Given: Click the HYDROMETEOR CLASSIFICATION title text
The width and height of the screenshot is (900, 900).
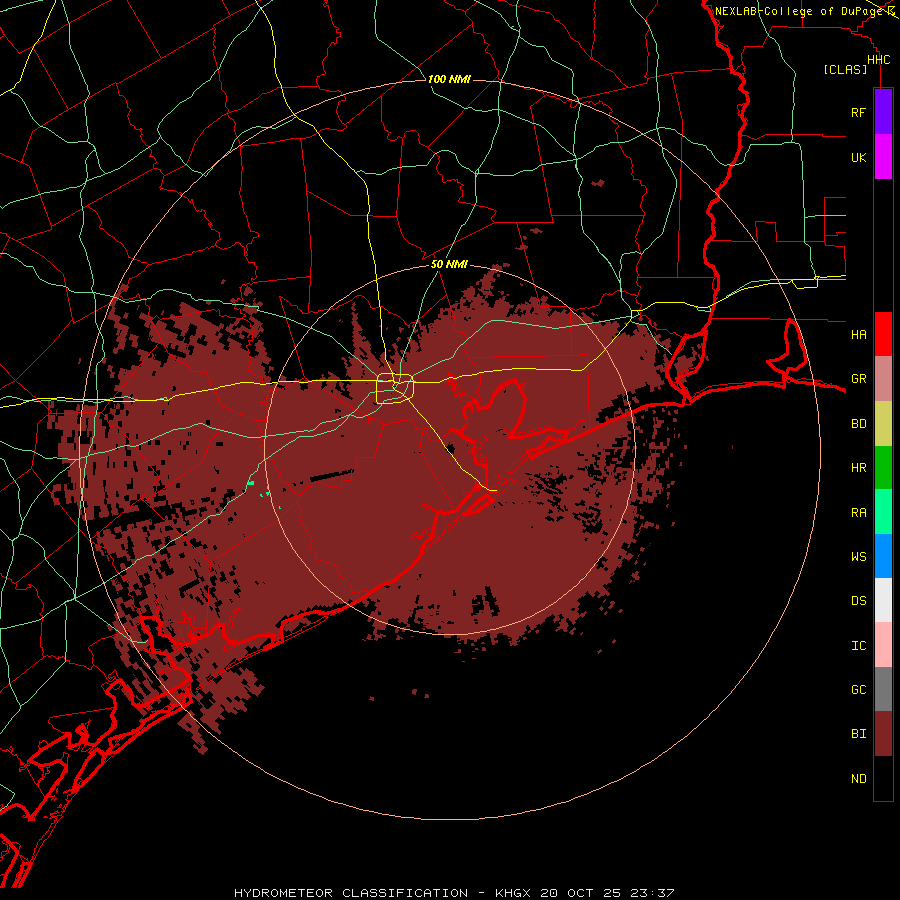Looking at the screenshot, I should click(351, 893).
